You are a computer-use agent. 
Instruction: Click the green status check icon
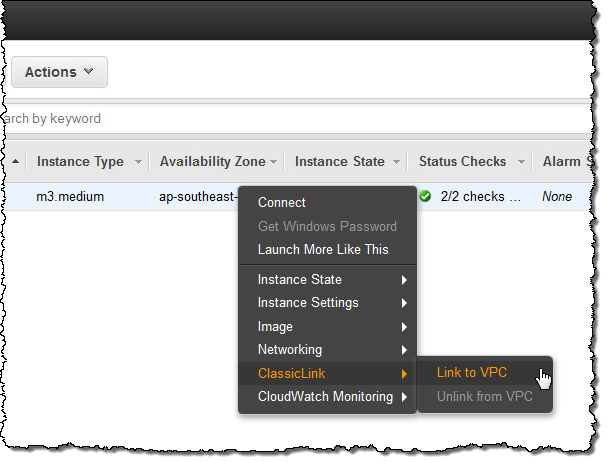pyautogui.click(x=426, y=197)
